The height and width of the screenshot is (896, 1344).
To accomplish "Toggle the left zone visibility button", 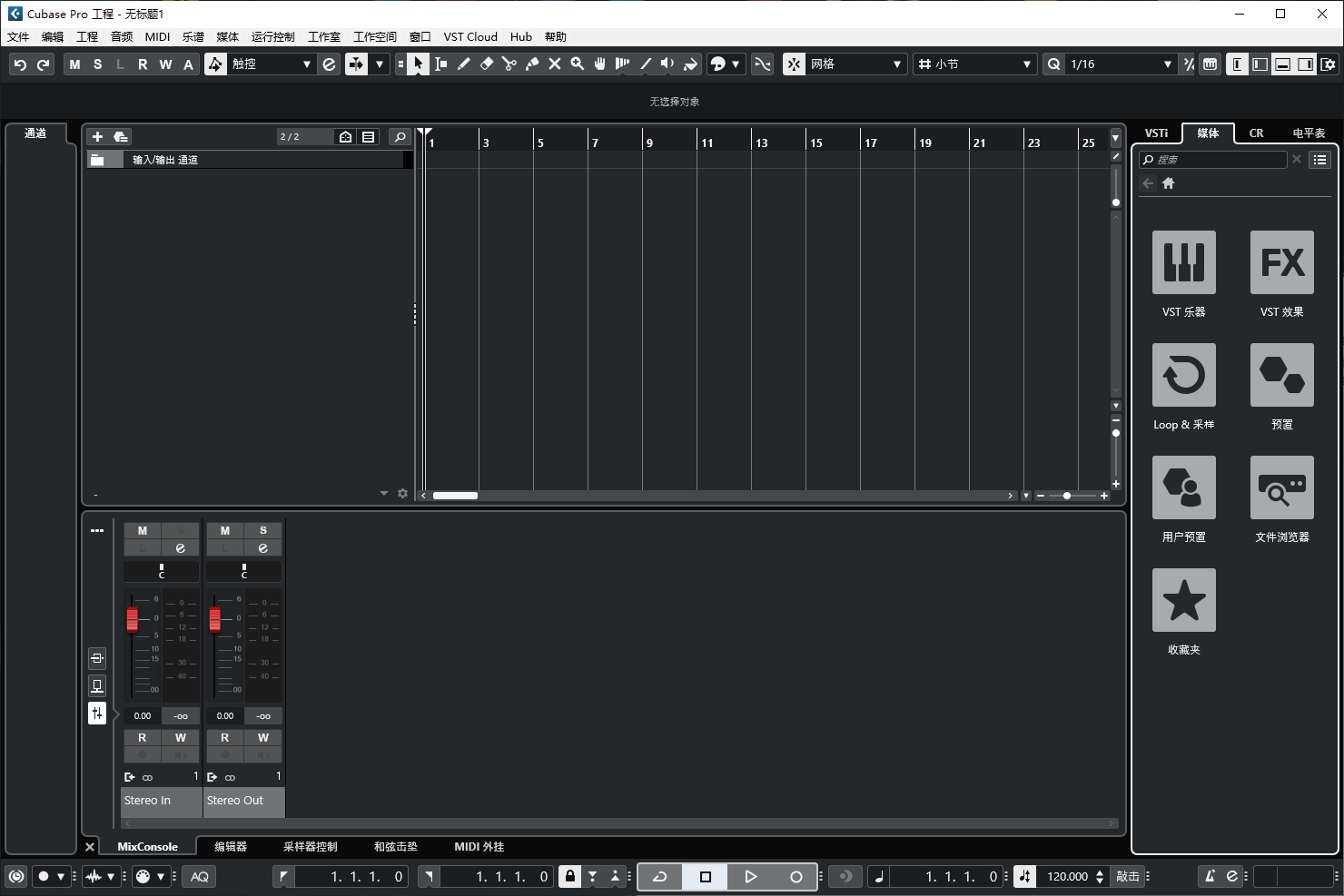I will 1237,64.
